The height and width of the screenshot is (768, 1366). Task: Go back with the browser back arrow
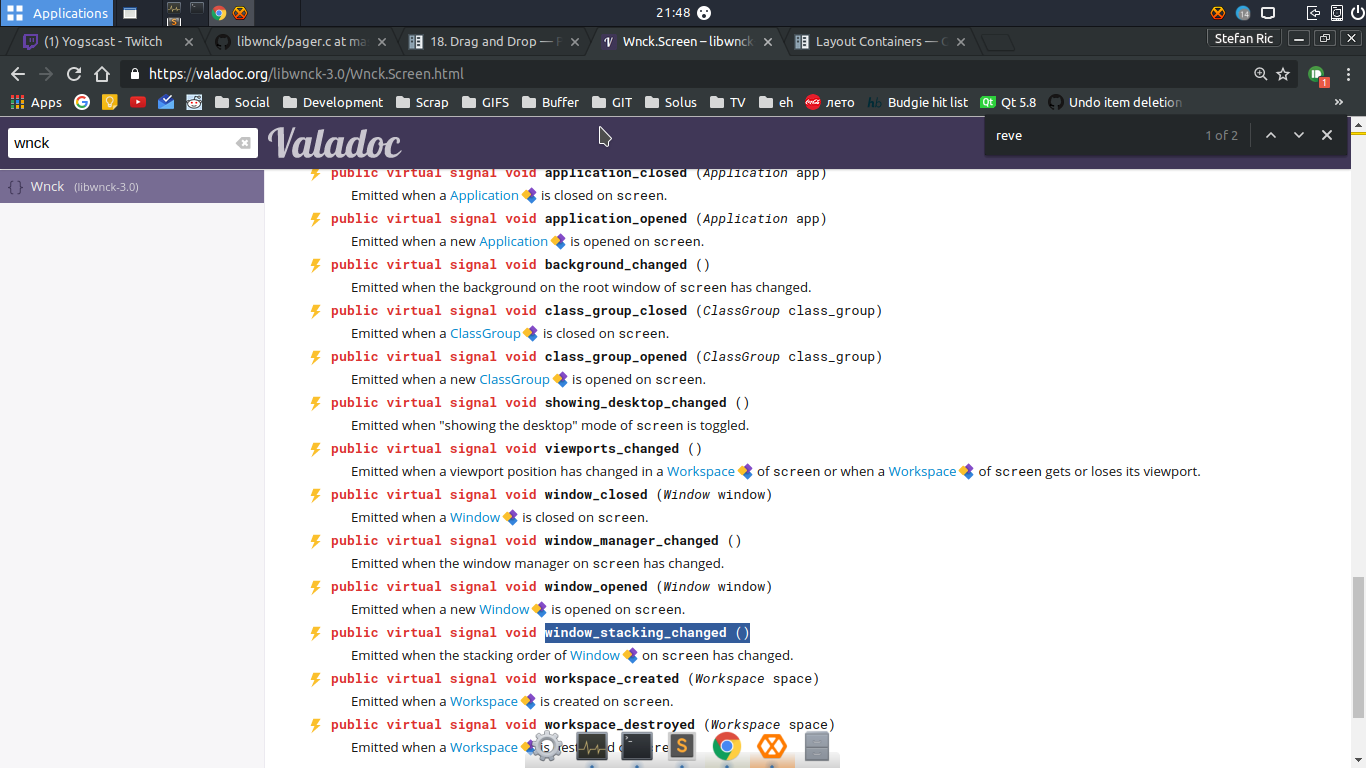pos(18,74)
